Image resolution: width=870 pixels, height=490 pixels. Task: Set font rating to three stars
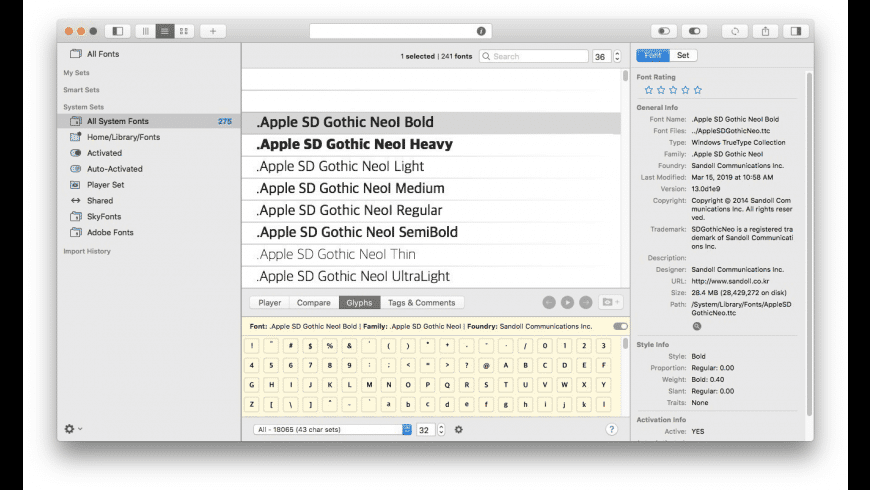pyautogui.click(x=673, y=90)
